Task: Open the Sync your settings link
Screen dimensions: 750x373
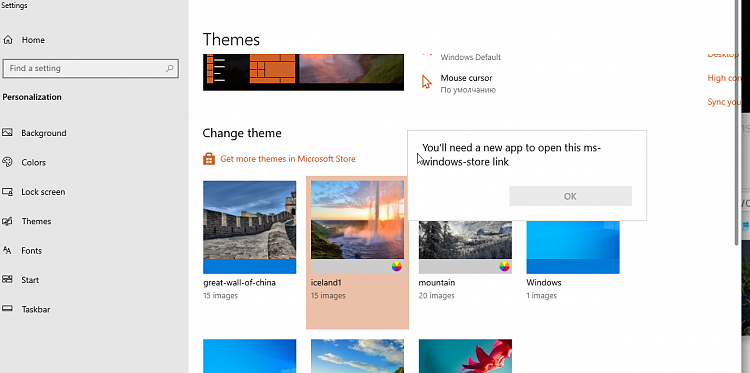Action: [x=724, y=102]
